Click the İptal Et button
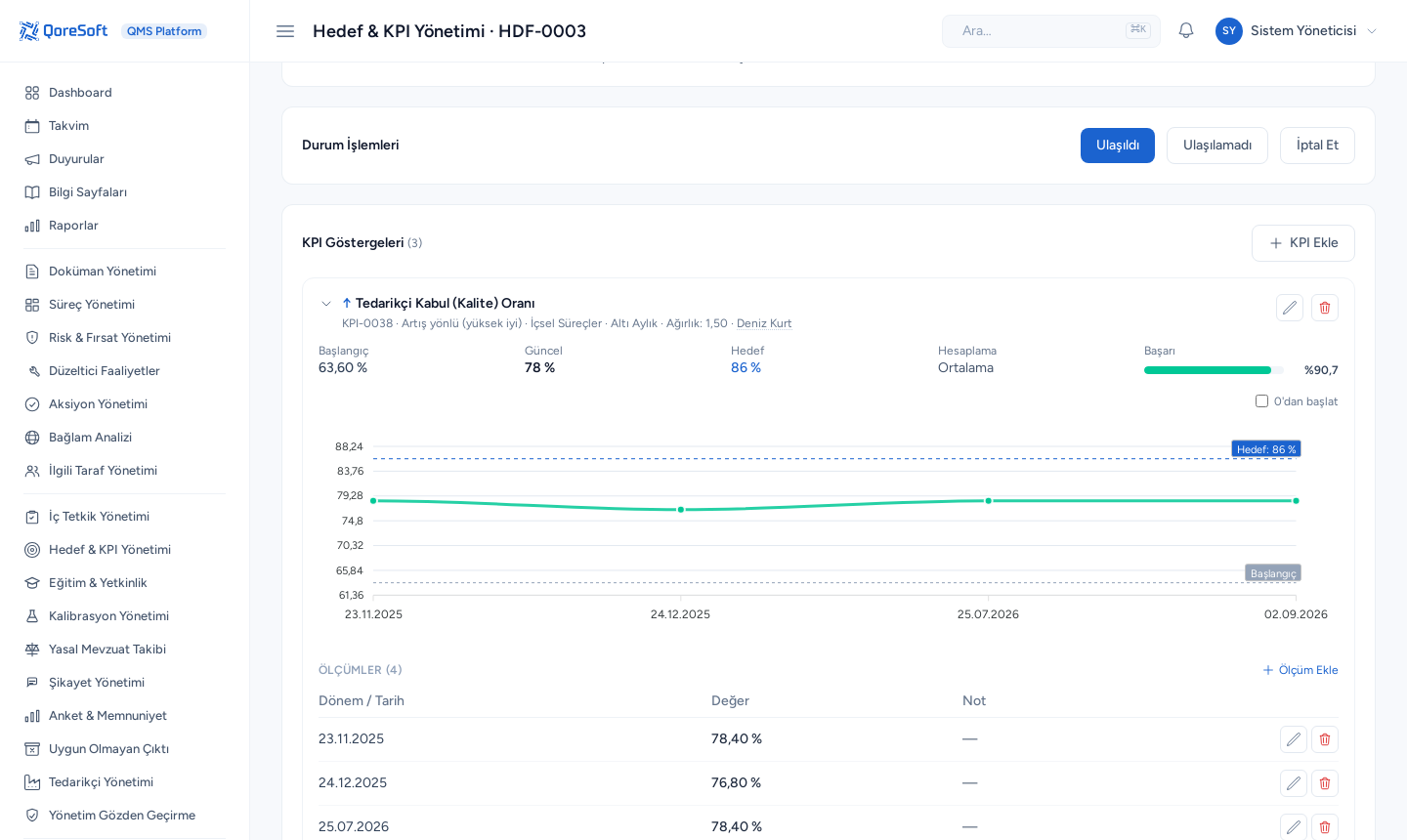This screenshot has height=840, width=1407. [1317, 146]
